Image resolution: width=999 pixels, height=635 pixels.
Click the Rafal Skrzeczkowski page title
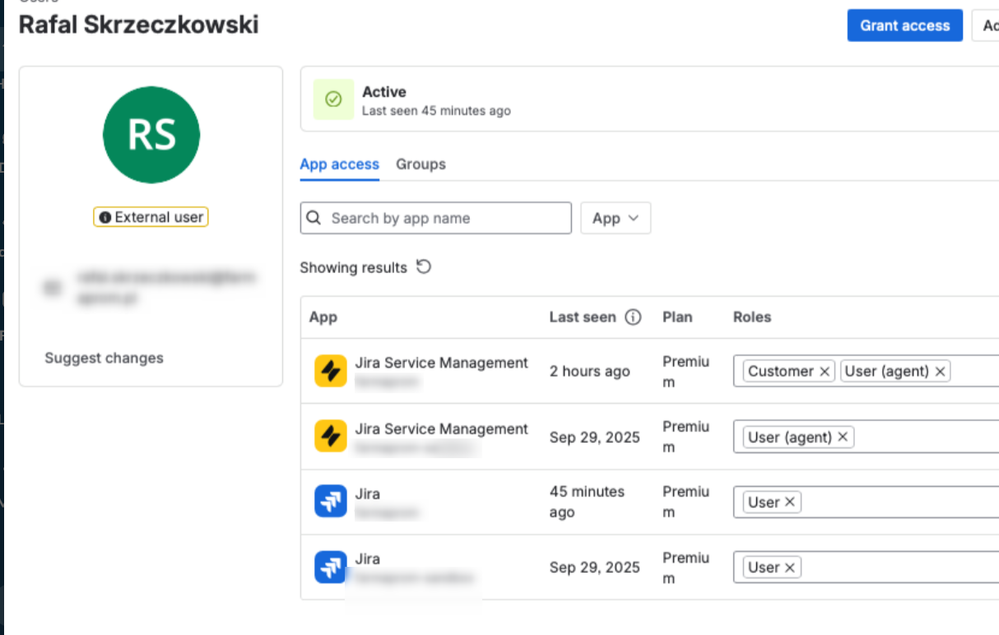click(x=138, y=25)
